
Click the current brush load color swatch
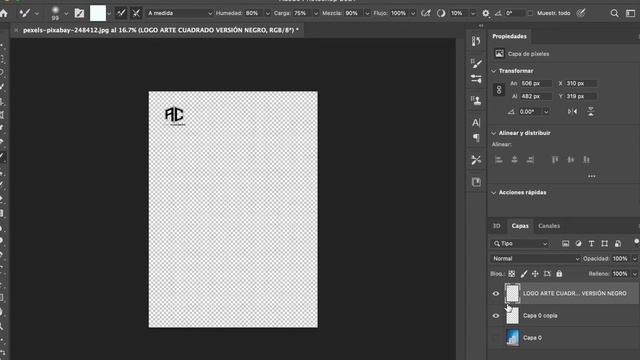click(98, 13)
